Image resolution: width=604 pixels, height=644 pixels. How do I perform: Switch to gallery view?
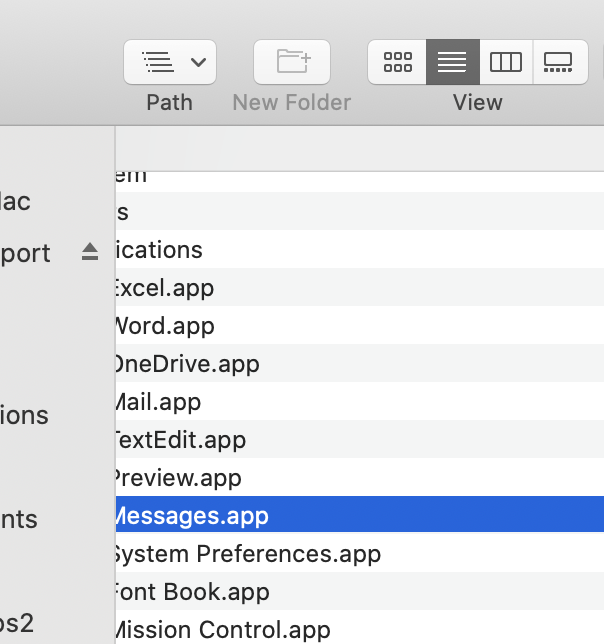[x=560, y=62]
